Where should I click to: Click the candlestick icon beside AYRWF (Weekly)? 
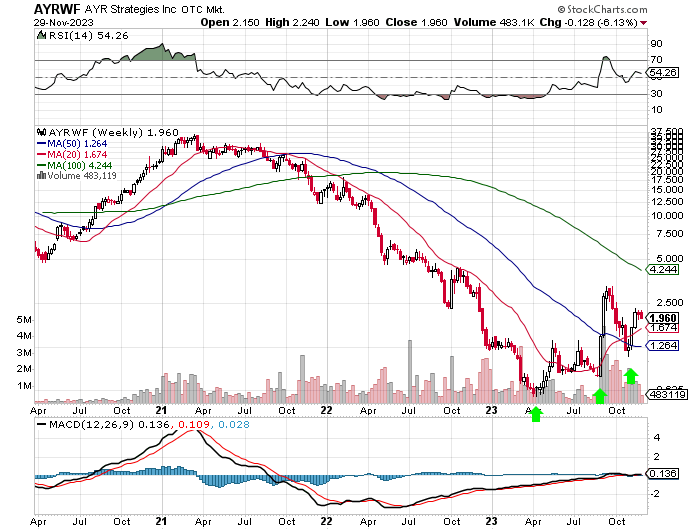(39, 132)
